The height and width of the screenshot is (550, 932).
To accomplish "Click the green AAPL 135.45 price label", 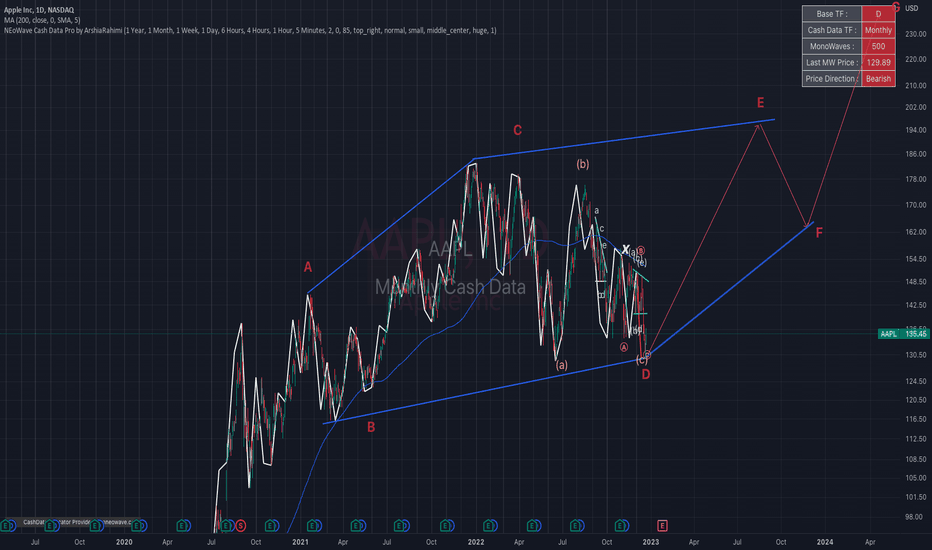I will [x=904, y=334].
